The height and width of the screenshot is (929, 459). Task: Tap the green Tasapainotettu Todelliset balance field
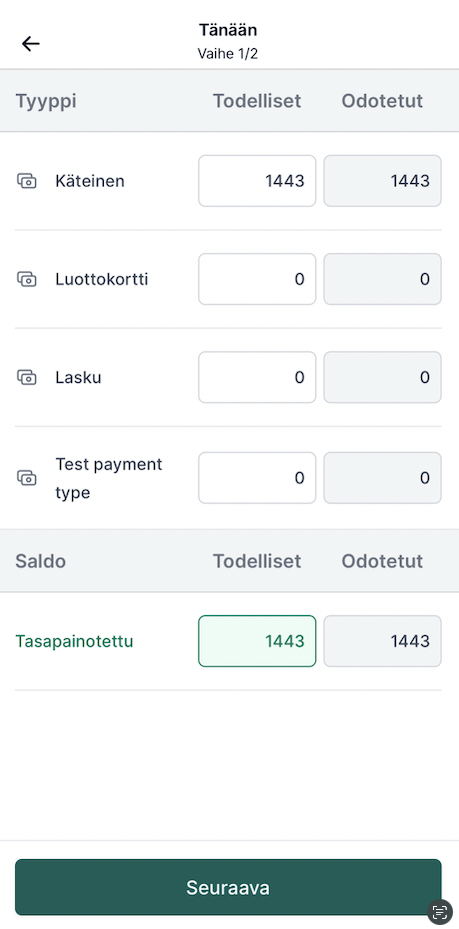(x=257, y=641)
